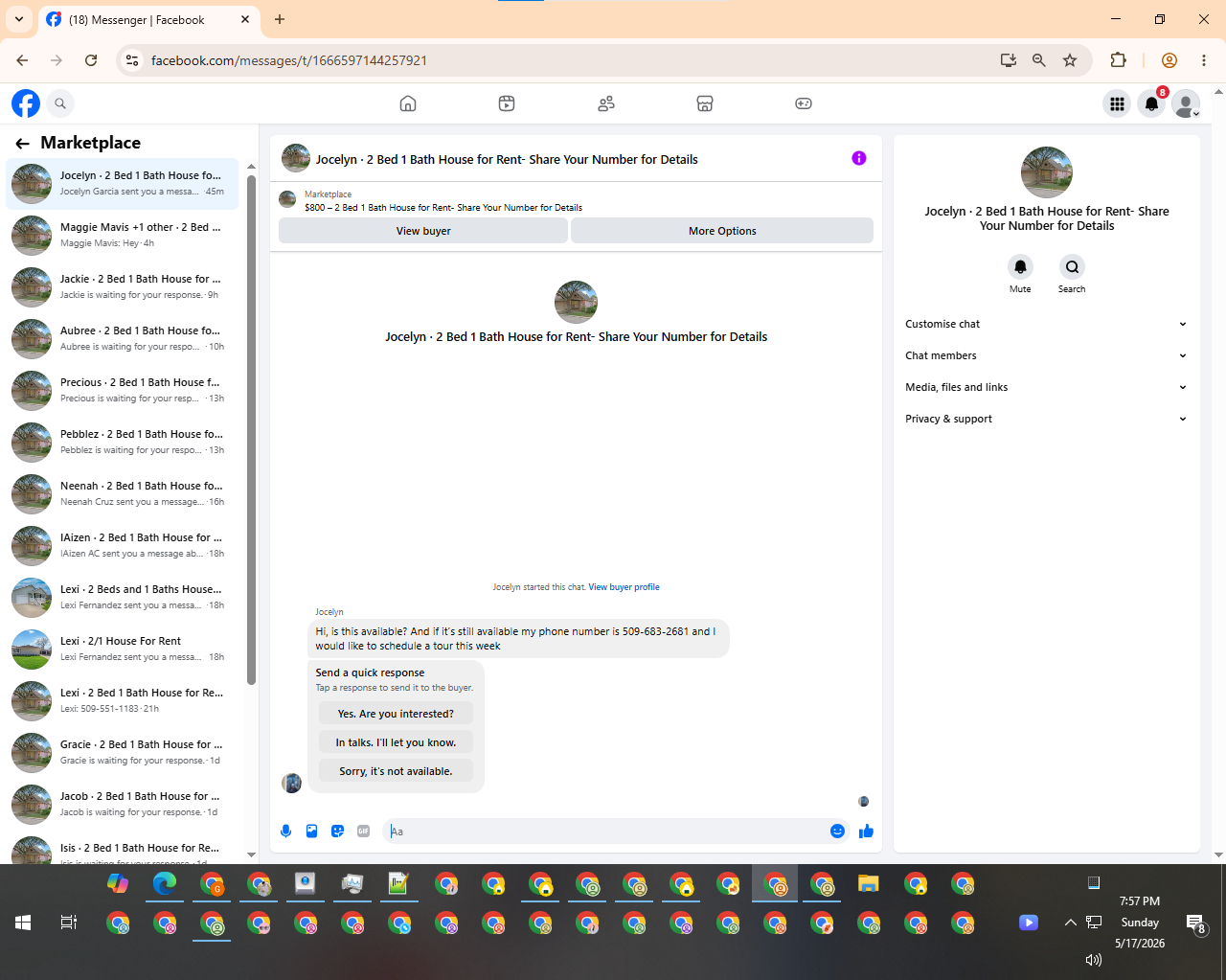Send quick reply 'In talks. I'll let you know.'
This screenshot has width=1226, height=980.
pos(396,742)
